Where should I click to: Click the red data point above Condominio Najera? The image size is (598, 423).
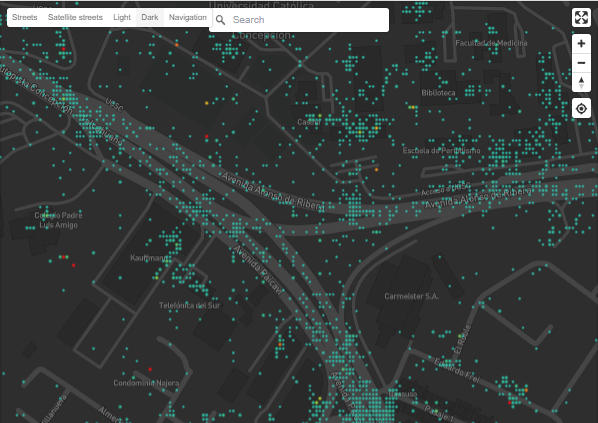[x=150, y=369]
